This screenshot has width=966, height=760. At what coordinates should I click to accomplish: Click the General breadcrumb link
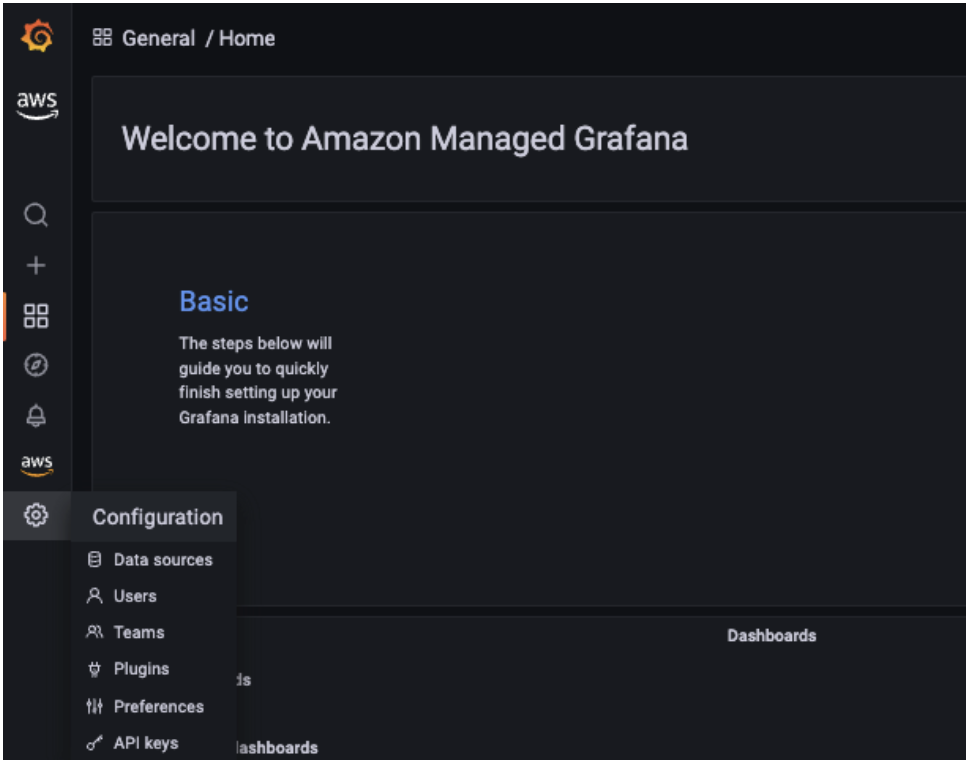click(x=158, y=38)
